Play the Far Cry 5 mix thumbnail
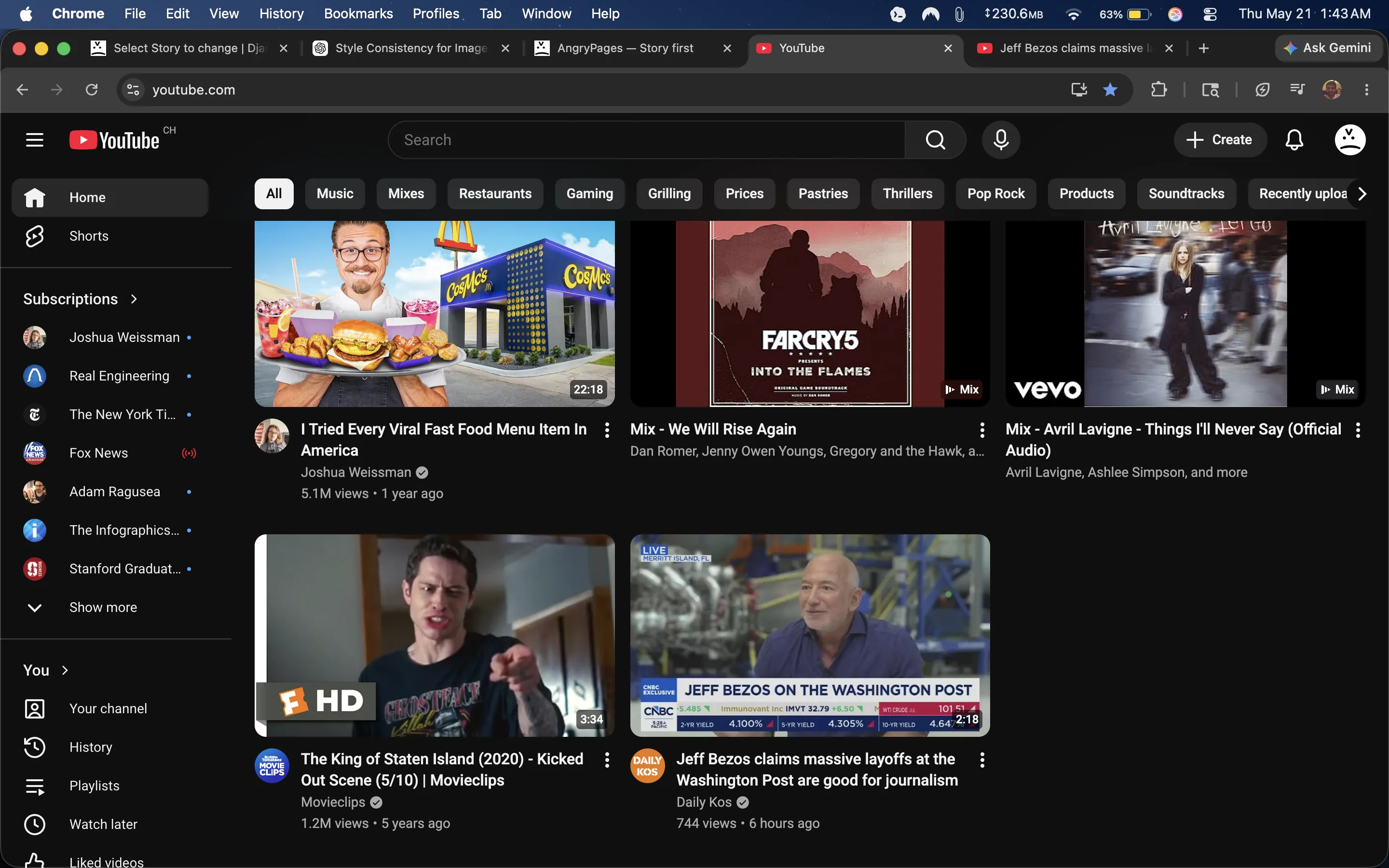This screenshot has width=1389, height=868. point(810,314)
